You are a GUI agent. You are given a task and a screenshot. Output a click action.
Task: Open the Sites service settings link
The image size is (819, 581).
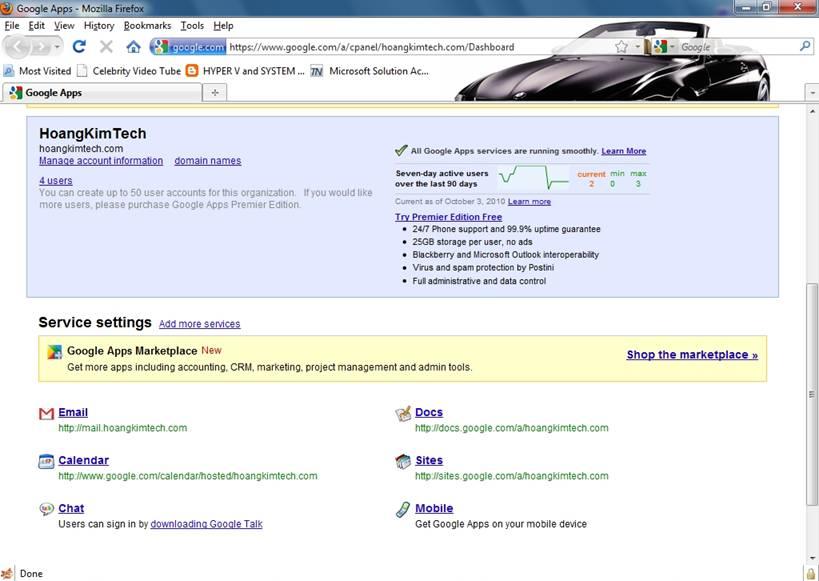point(429,460)
